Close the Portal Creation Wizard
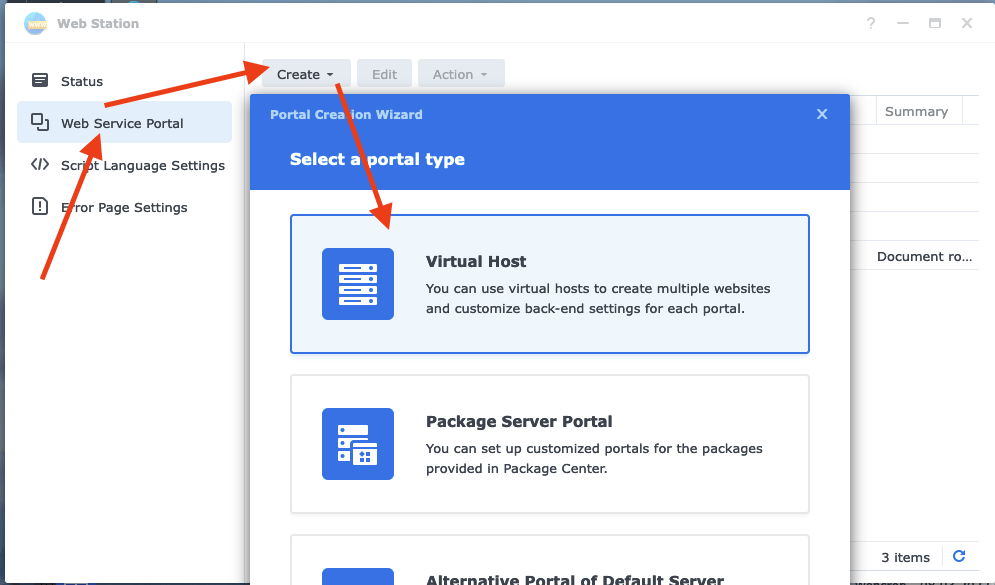995x585 pixels. [822, 114]
